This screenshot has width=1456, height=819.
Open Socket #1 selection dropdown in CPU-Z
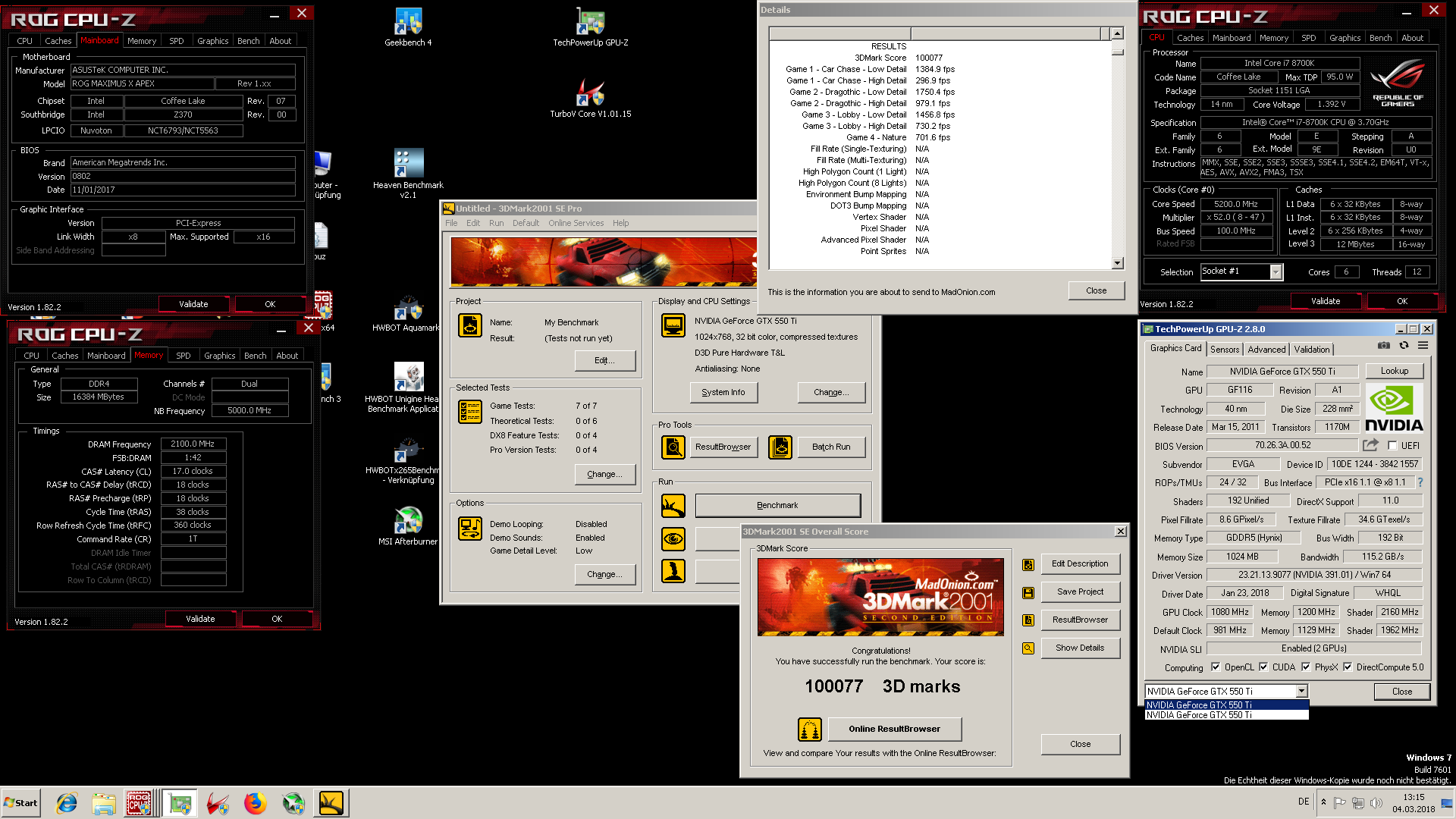(x=1276, y=272)
